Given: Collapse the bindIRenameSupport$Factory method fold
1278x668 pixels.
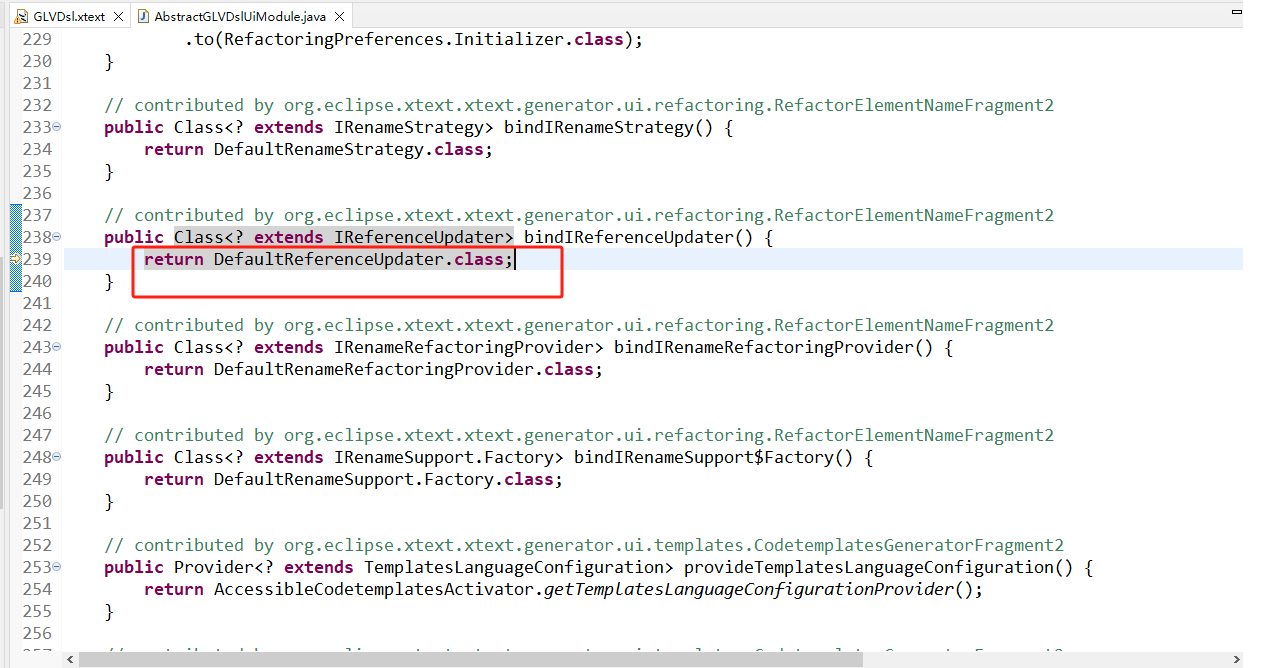Looking at the screenshot, I should click(x=57, y=457).
